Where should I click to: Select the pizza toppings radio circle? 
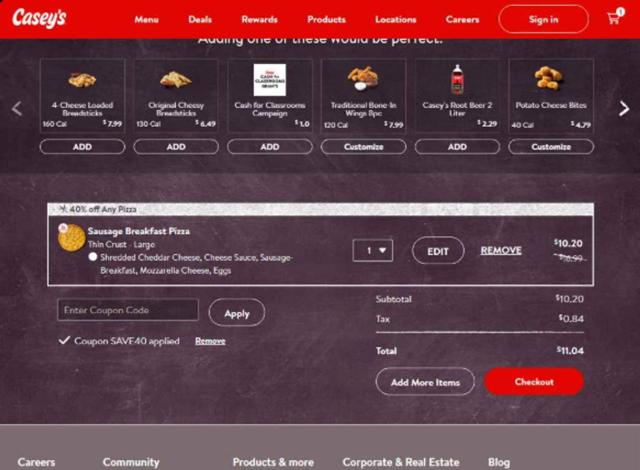coord(93,257)
